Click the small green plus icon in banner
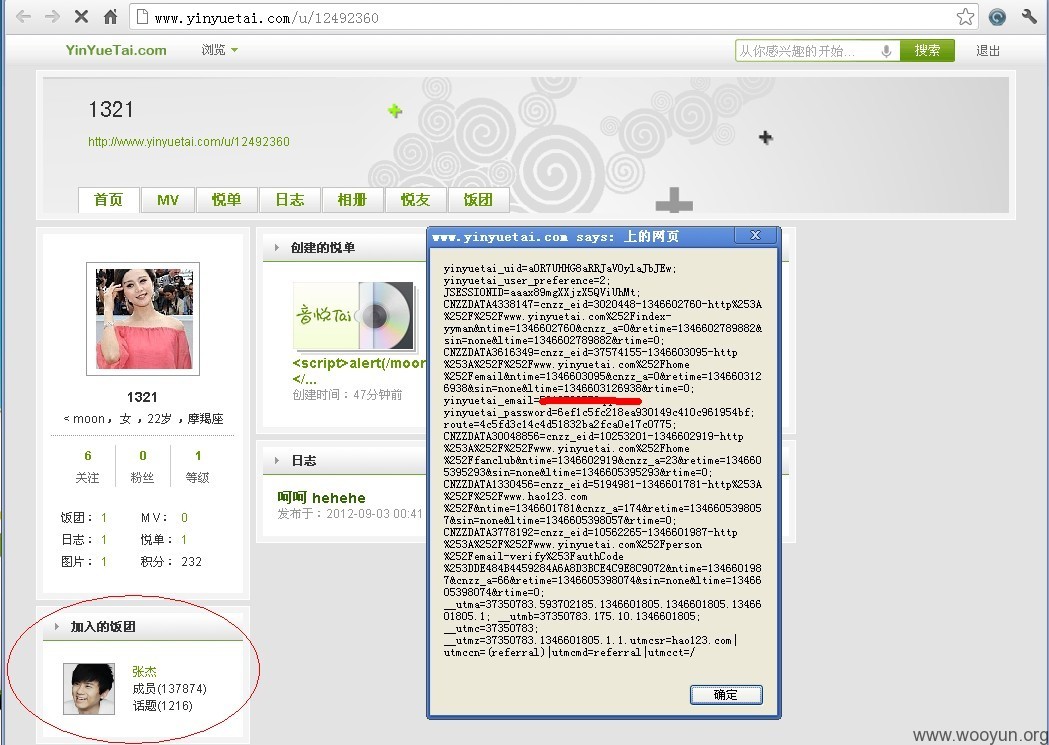The width and height of the screenshot is (1049, 745). pos(395,111)
